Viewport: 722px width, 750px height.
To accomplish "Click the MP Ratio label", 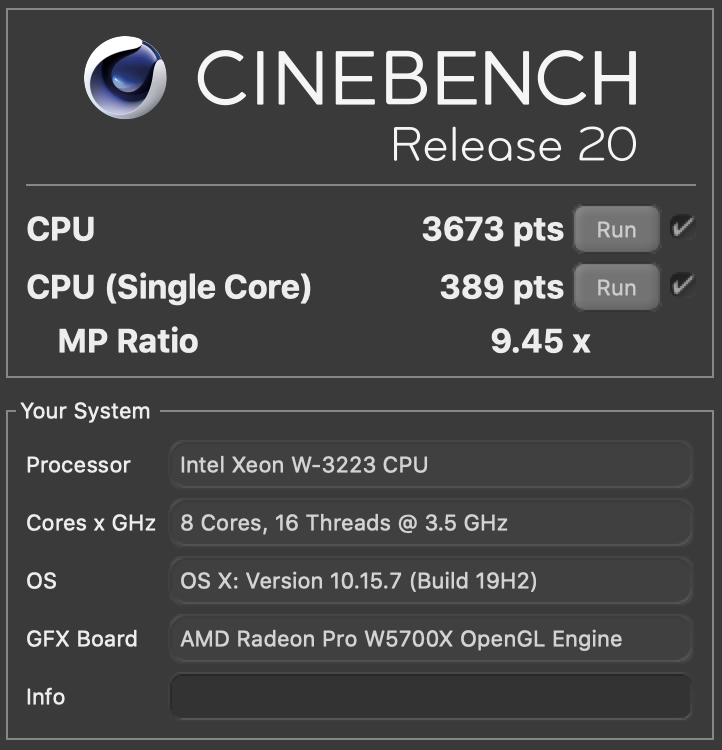I will point(128,341).
